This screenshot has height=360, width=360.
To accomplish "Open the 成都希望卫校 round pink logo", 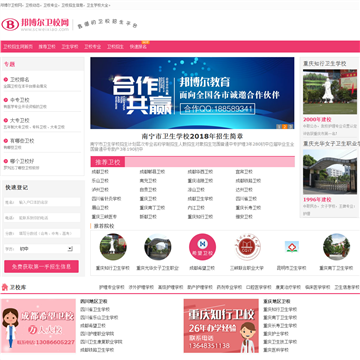I will 202,247.
